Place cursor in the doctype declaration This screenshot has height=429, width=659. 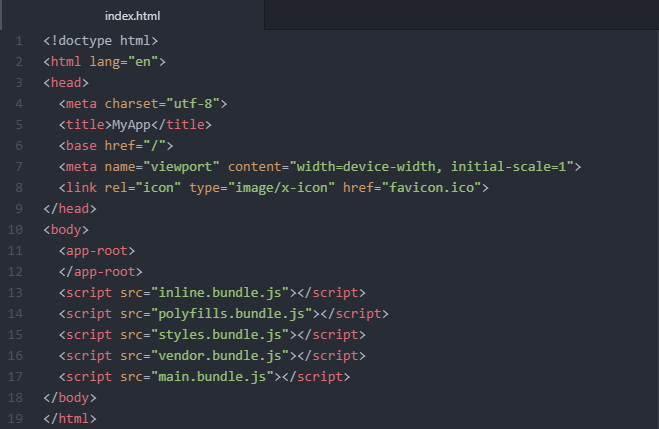[100, 41]
